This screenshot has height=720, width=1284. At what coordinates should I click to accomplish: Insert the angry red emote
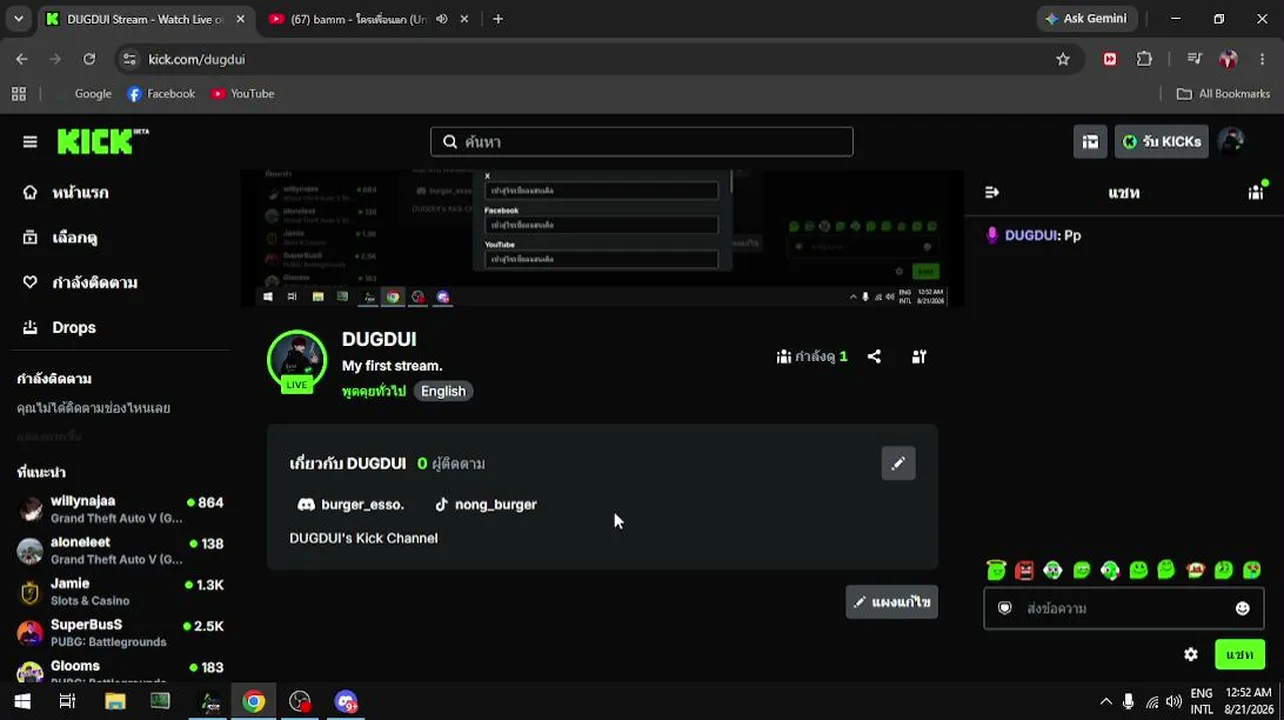click(1024, 570)
